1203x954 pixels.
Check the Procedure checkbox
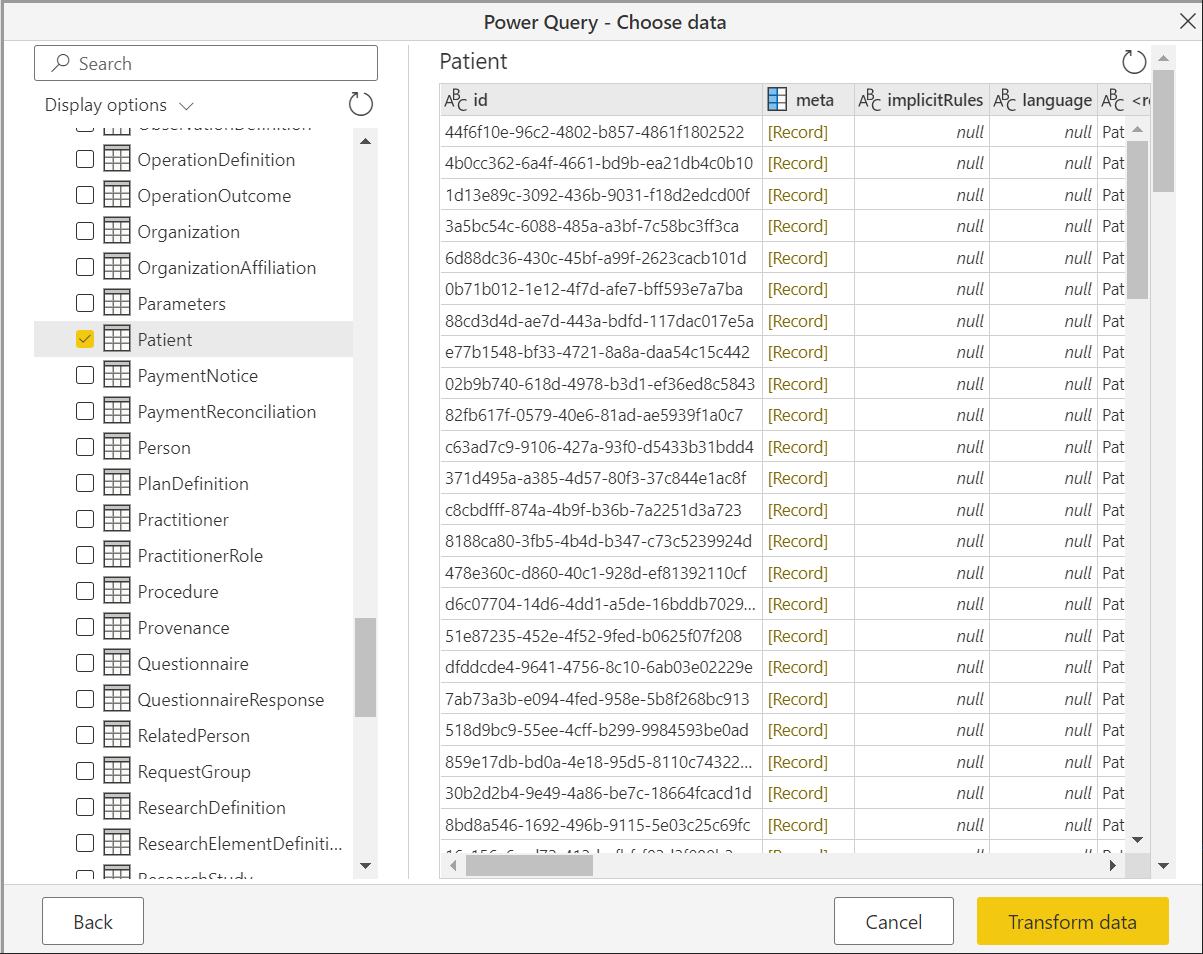[x=85, y=591]
